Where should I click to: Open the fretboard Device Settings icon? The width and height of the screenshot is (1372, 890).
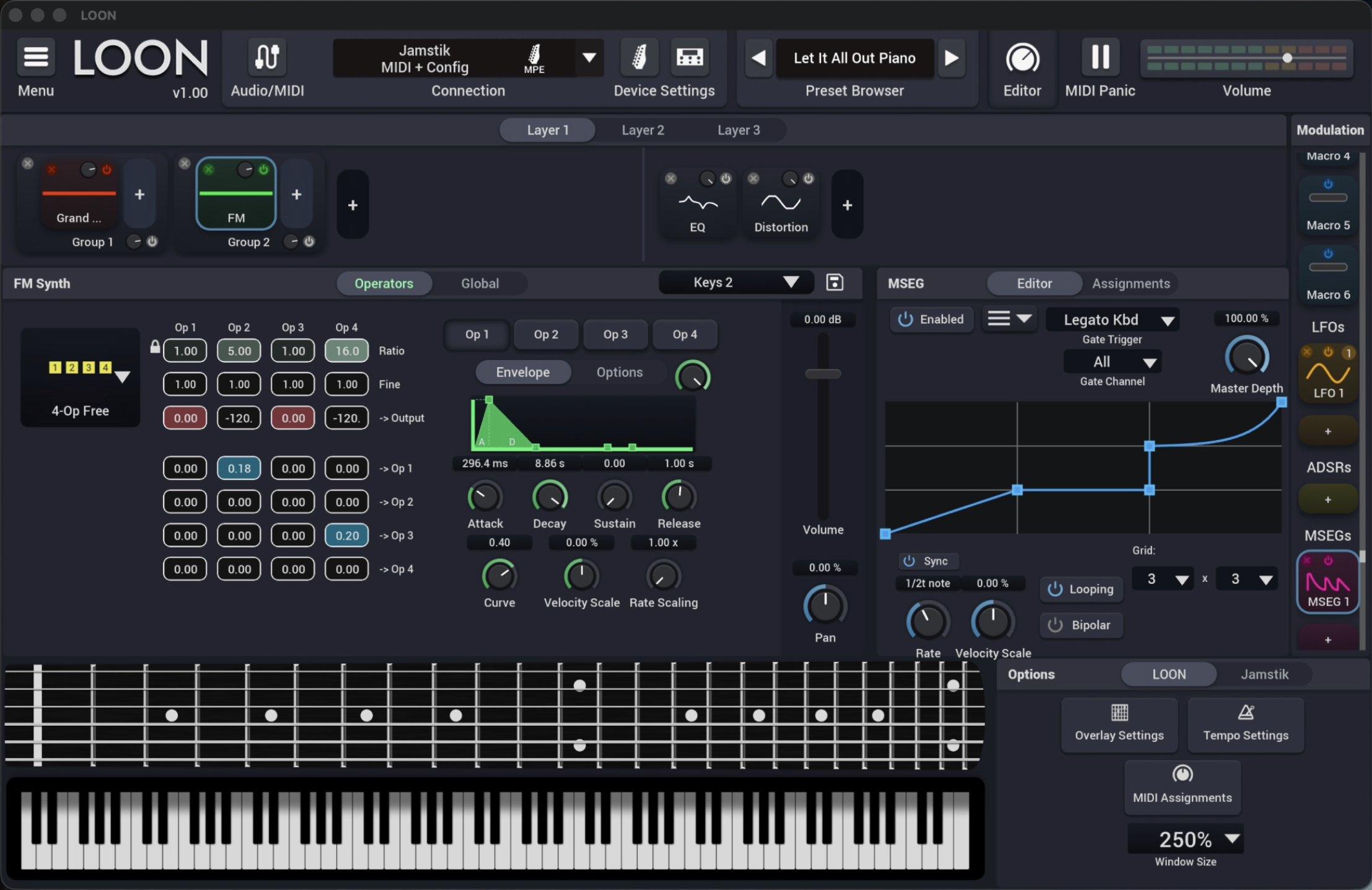[690, 57]
